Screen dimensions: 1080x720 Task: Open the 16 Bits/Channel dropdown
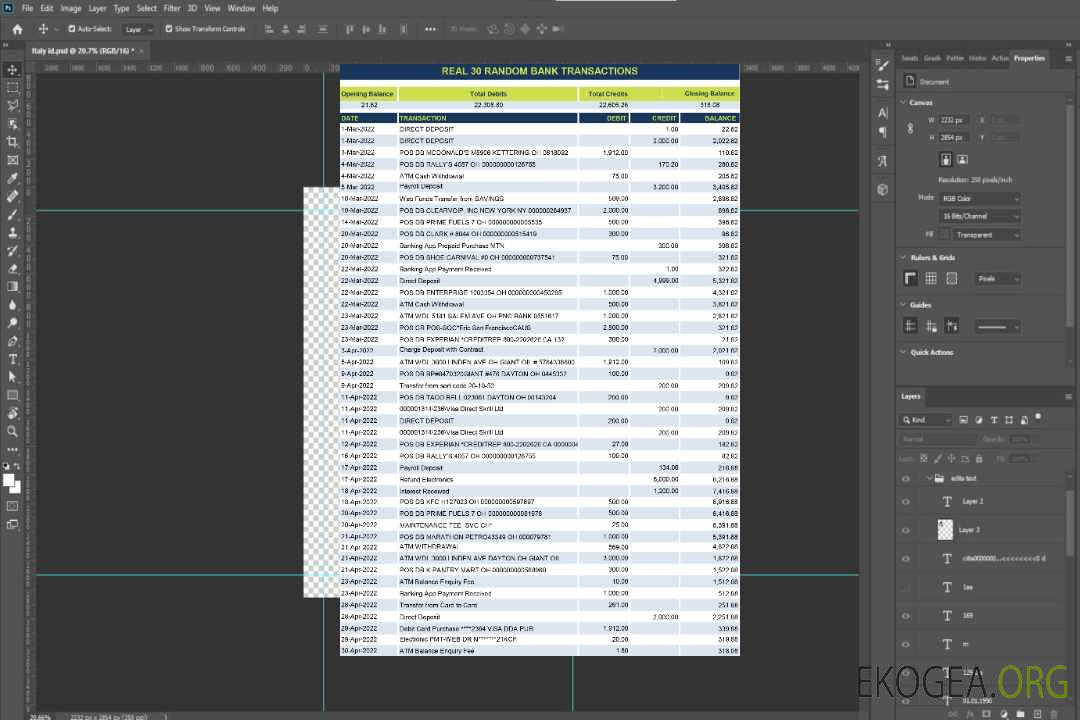point(979,216)
